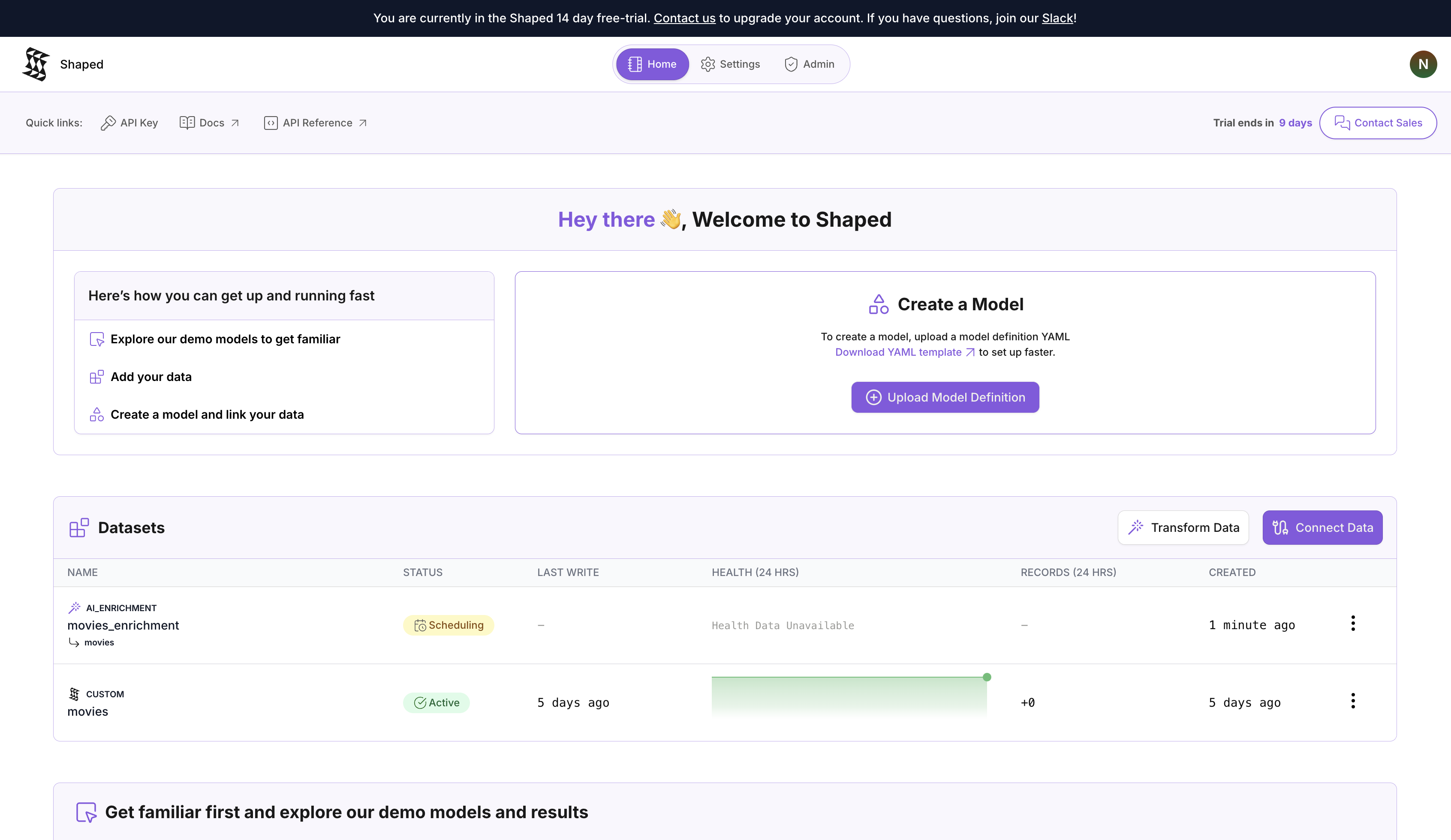This screenshot has height=840, width=1451.
Task: Click the CUSTOM dataset type icon
Action: tap(74, 694)
